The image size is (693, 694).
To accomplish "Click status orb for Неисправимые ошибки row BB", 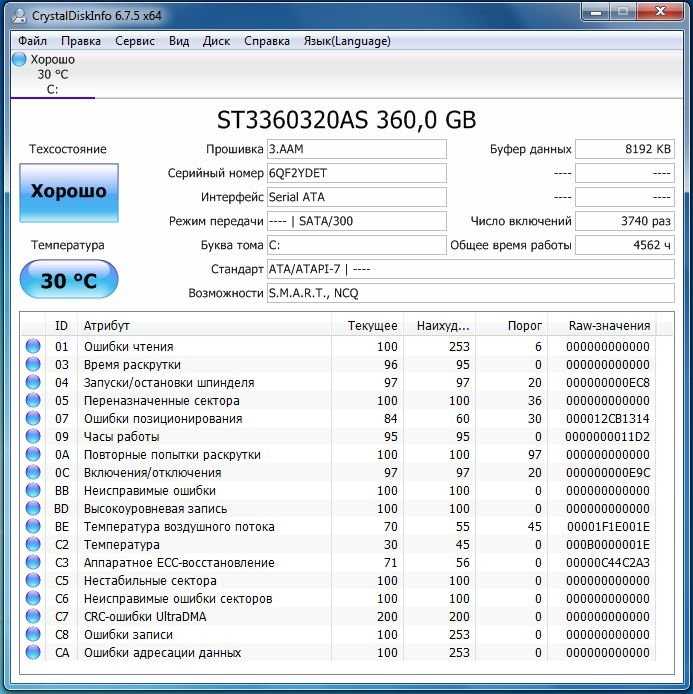I will (33, 490).
